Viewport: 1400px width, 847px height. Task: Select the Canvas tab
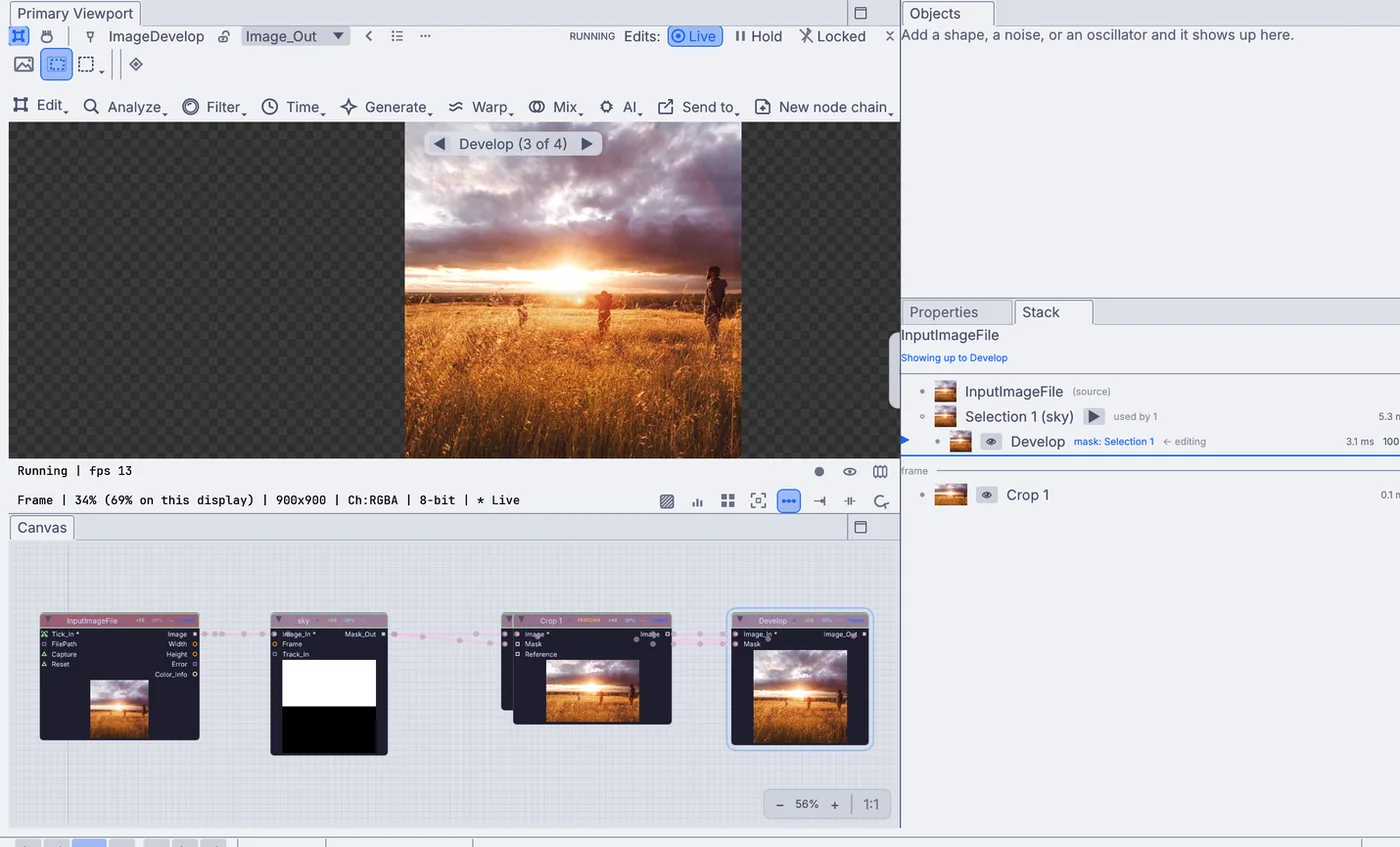pos(42,528)
